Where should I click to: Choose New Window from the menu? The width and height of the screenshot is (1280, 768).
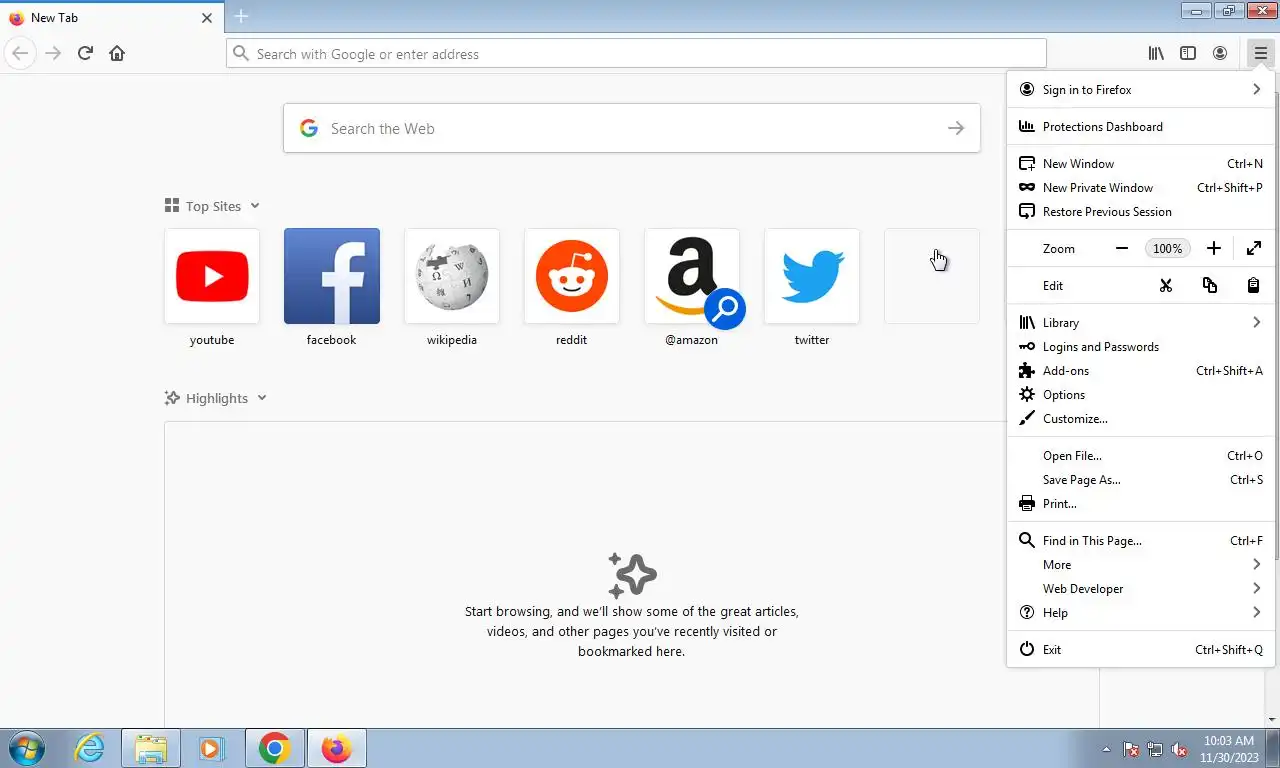(1141, 163)
